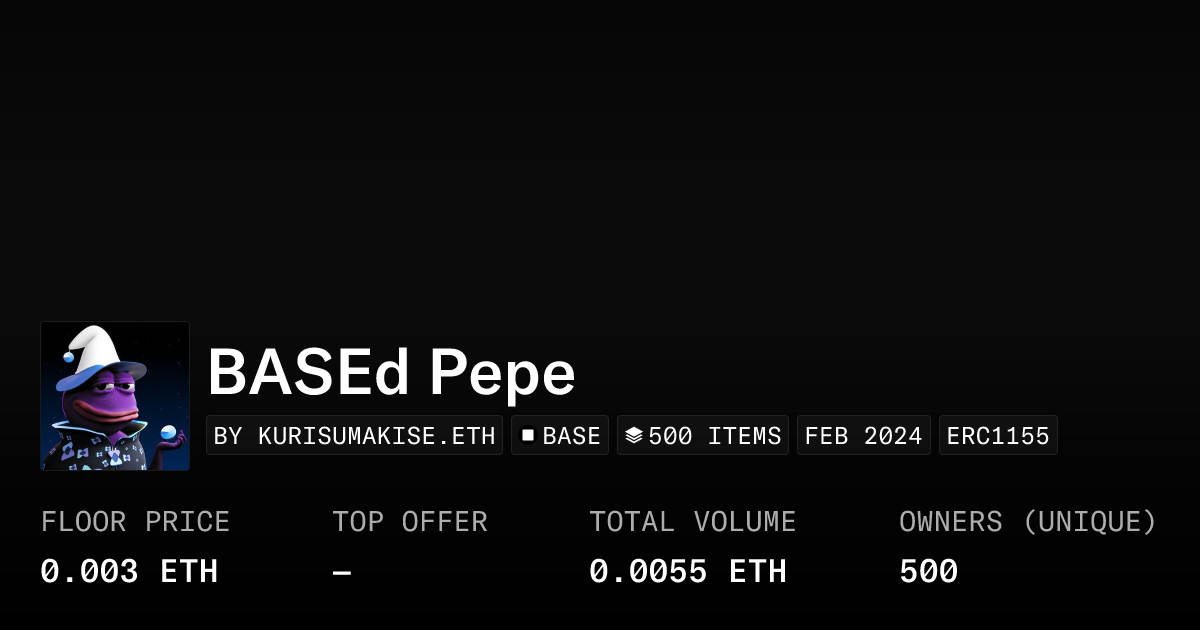Viewport: 1200px width, 630px height.
Task: Open the BASEd Pepe collection avatar
Action: click(115, 396)
